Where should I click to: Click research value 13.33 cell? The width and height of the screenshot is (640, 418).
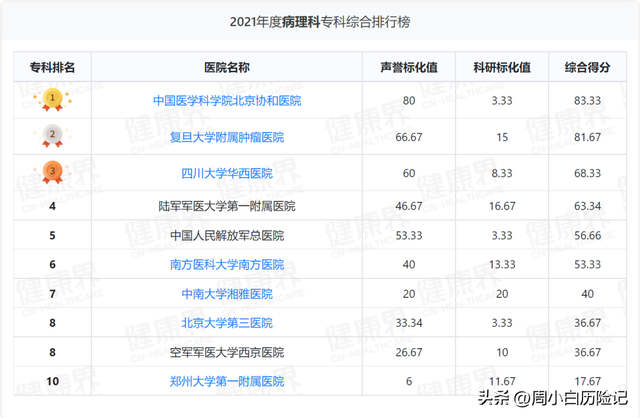502,265
